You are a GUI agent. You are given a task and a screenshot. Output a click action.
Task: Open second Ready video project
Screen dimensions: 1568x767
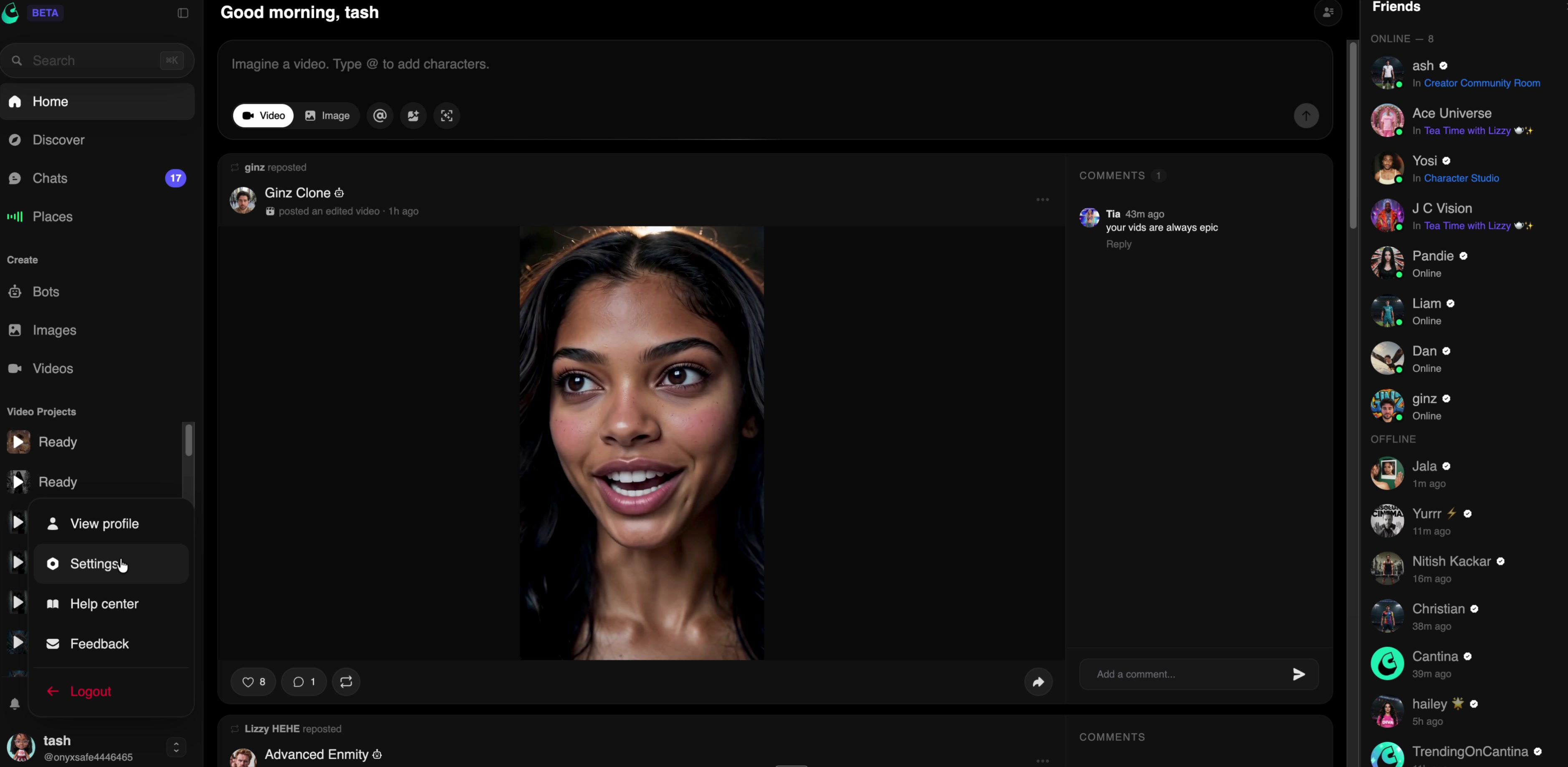tap(91, 482)
